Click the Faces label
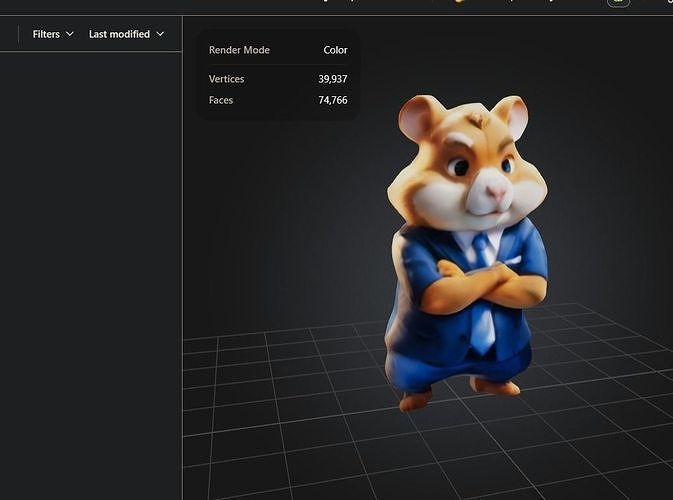The width and height of the screenshot is (673, 500). click(221, 100)
